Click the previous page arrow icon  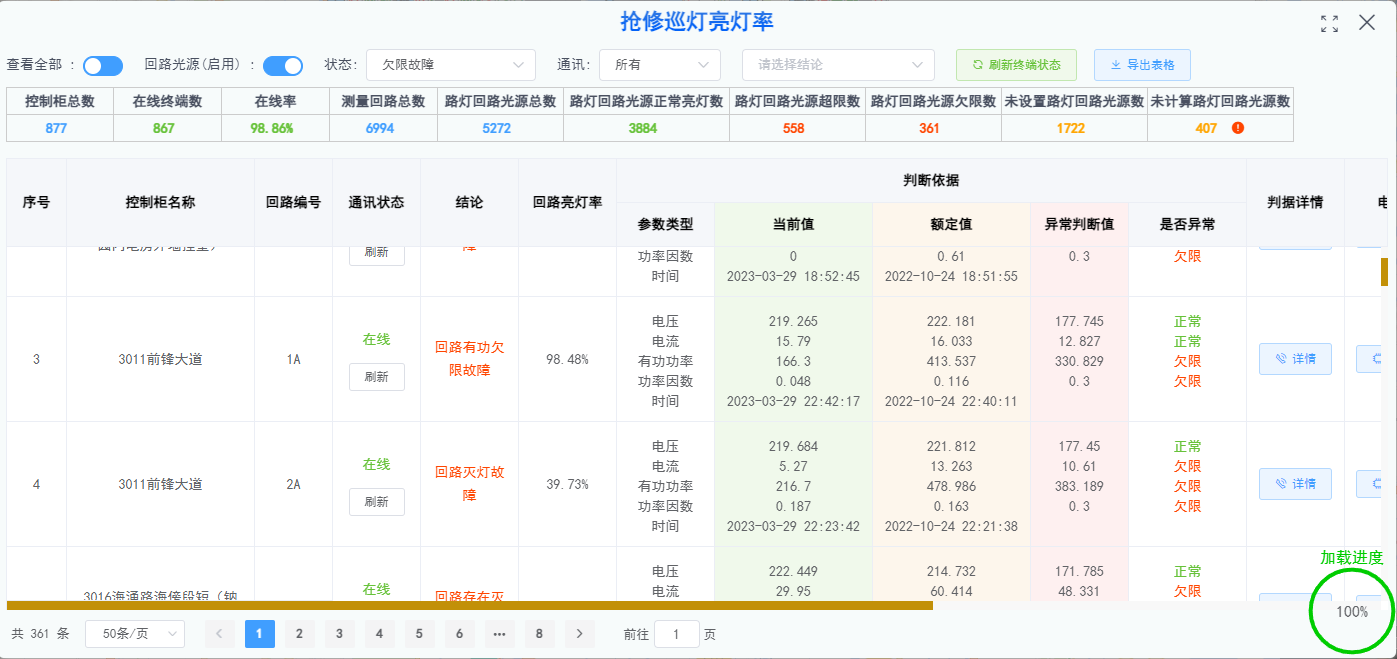pyautogui.click(x=220, y=634)
